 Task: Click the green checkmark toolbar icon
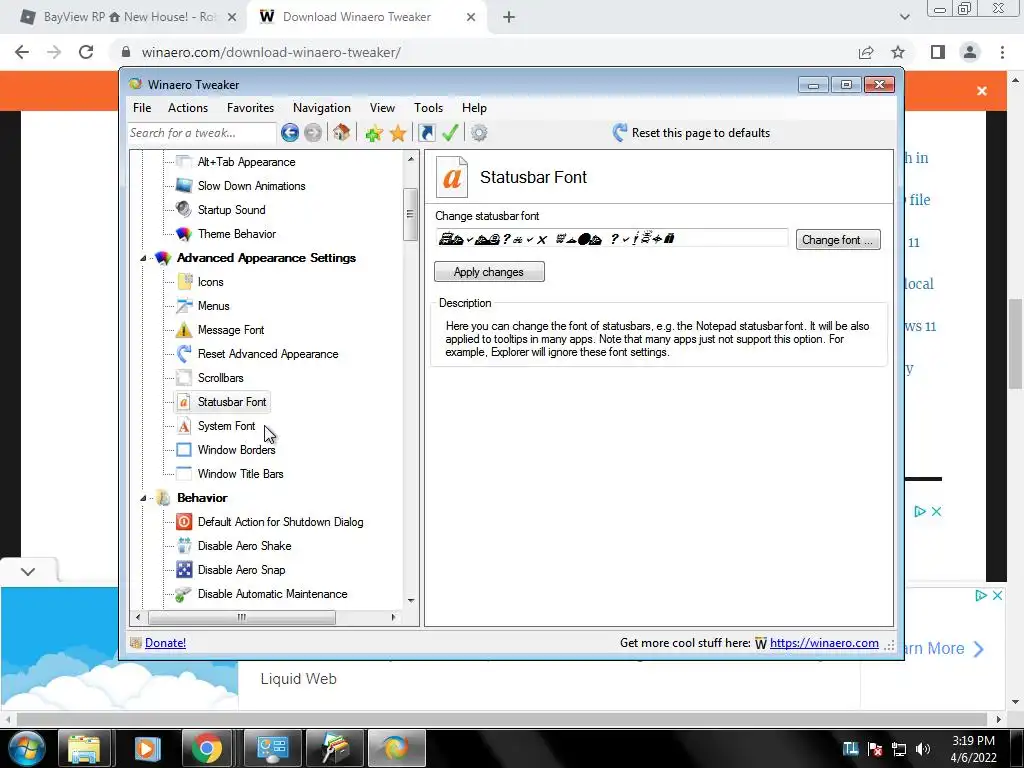point(450,133)
